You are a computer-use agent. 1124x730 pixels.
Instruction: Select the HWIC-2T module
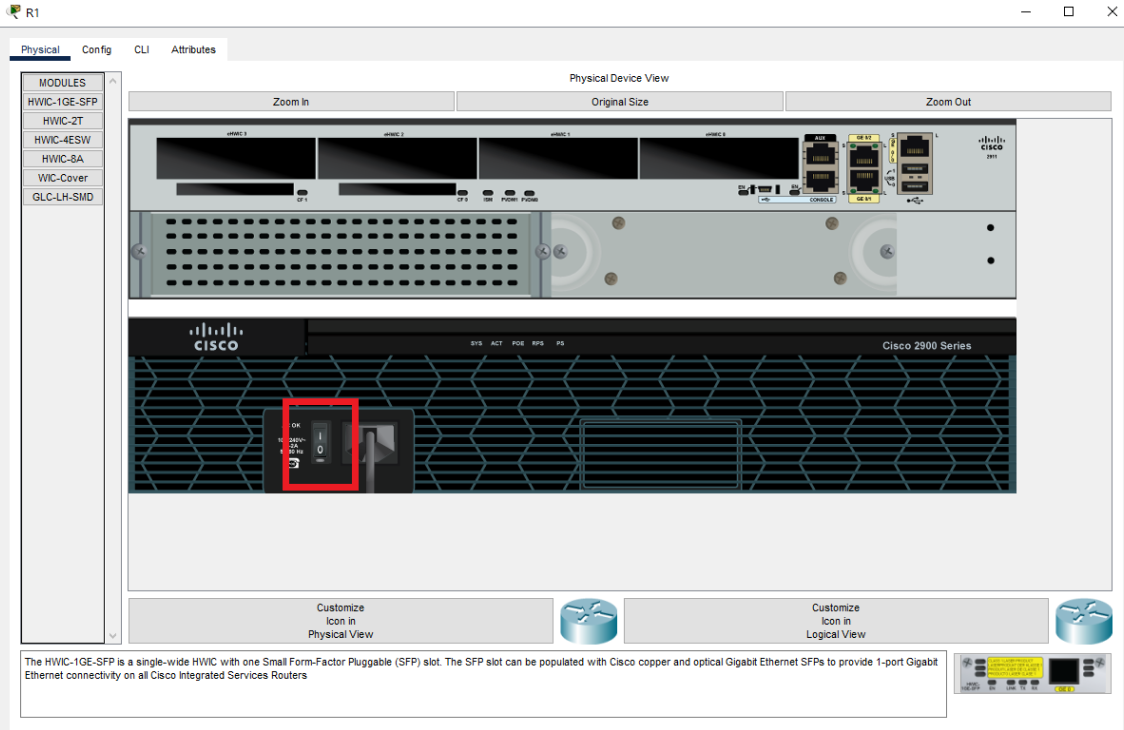coord(62,121)
